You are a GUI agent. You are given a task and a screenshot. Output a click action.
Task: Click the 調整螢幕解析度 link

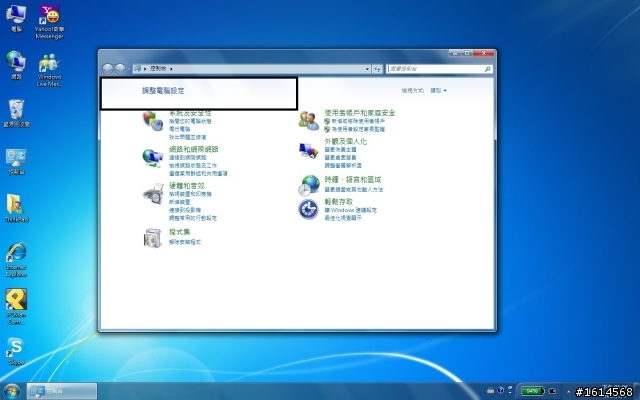[343, 165]
